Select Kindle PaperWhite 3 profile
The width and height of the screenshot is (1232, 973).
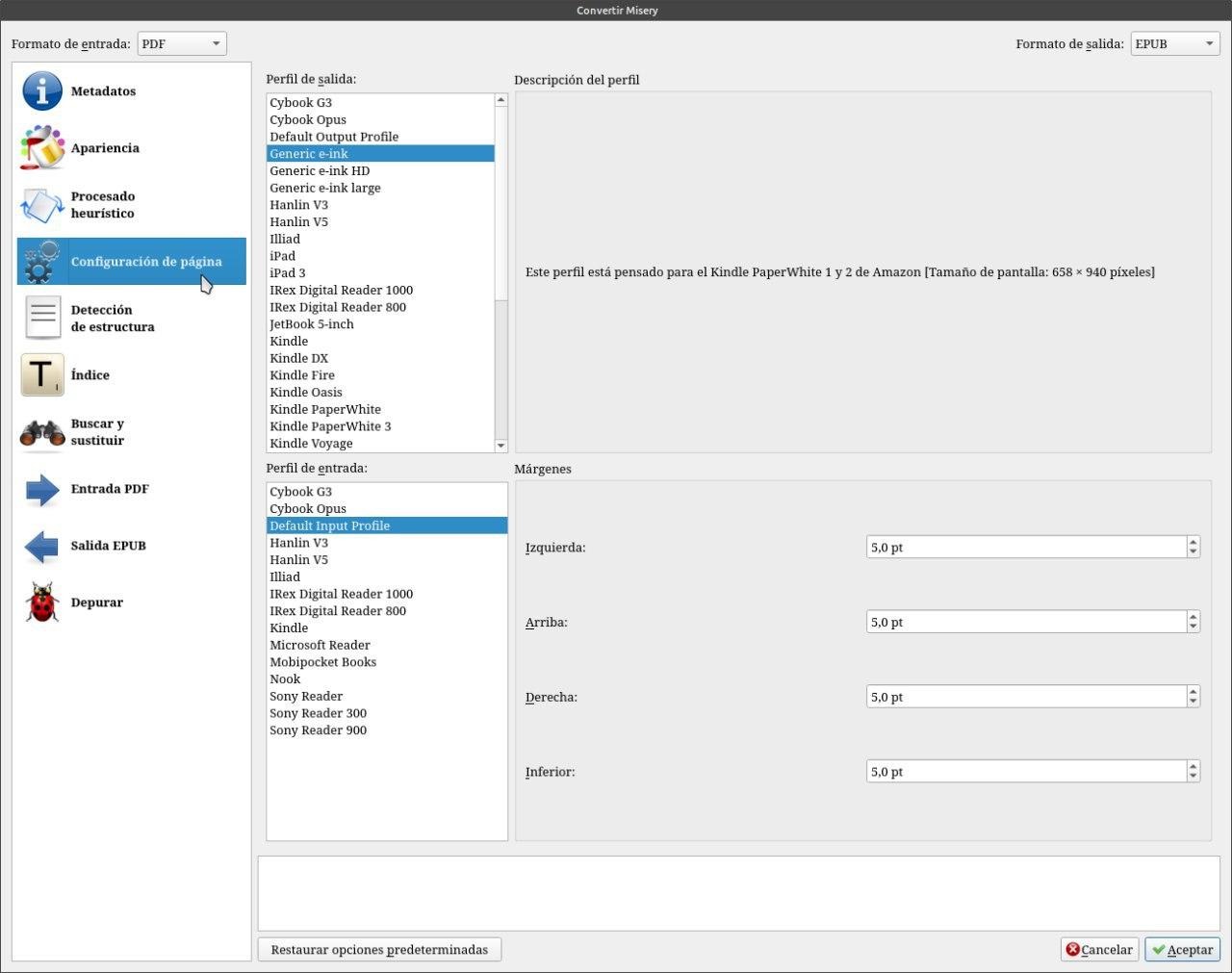380,426
